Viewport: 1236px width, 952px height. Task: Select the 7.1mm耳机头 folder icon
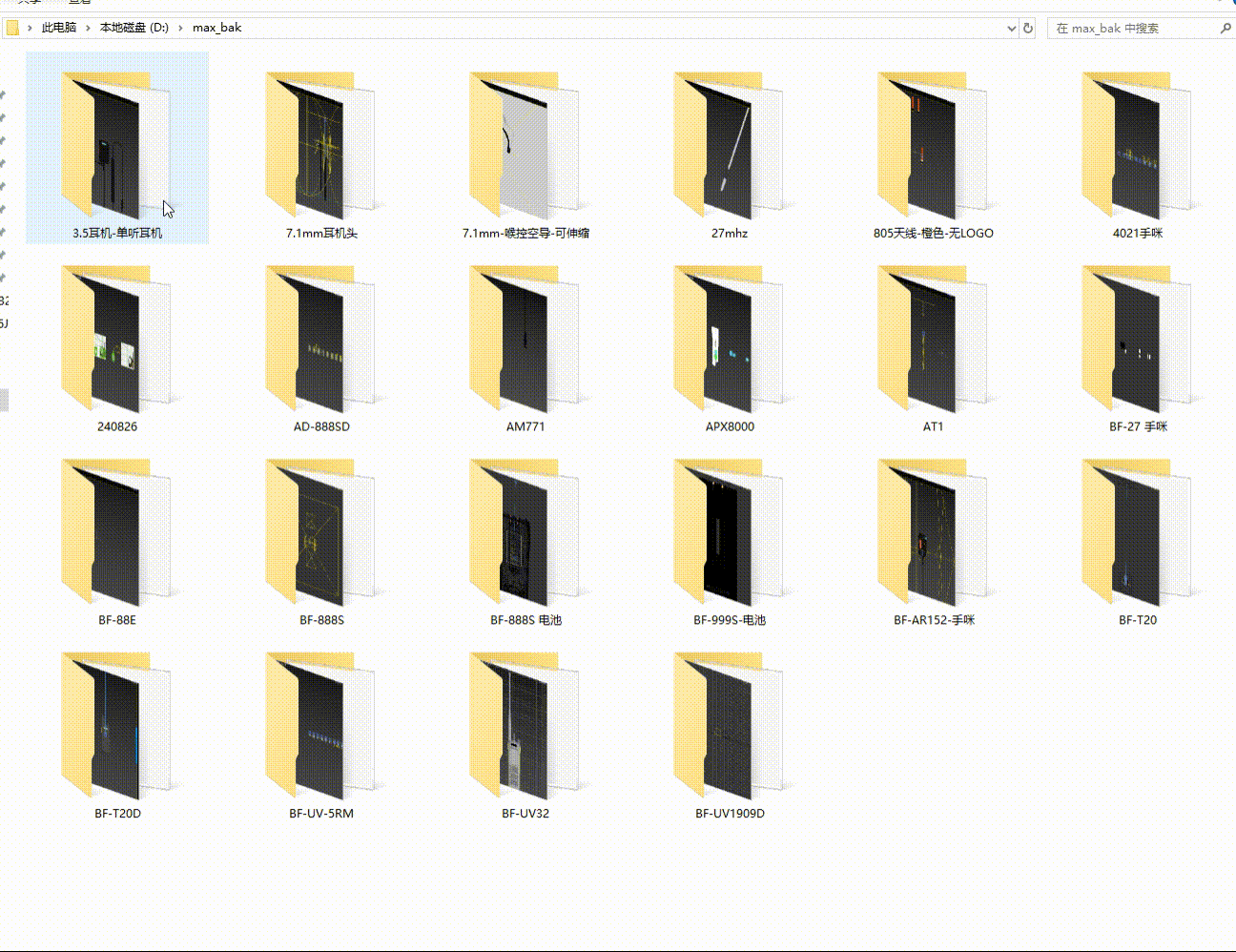320,145
